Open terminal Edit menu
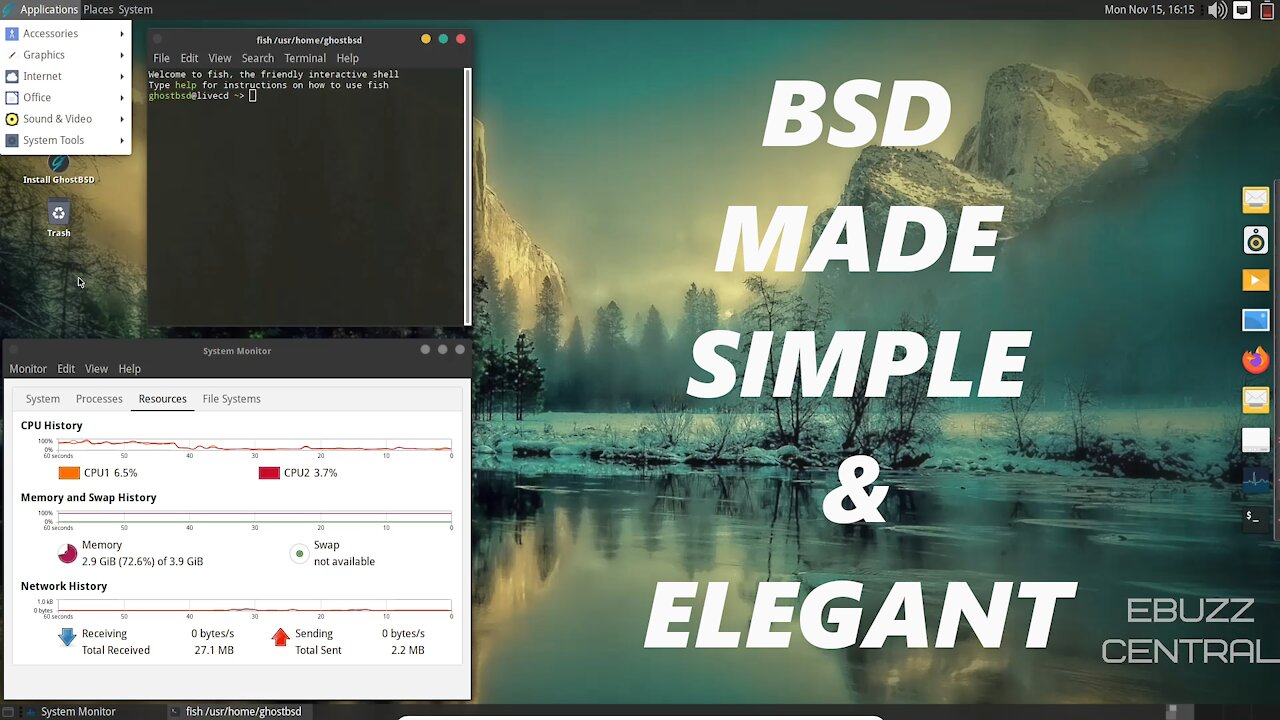This screenshot has height=720, width=1280. [x=189, y=58]
